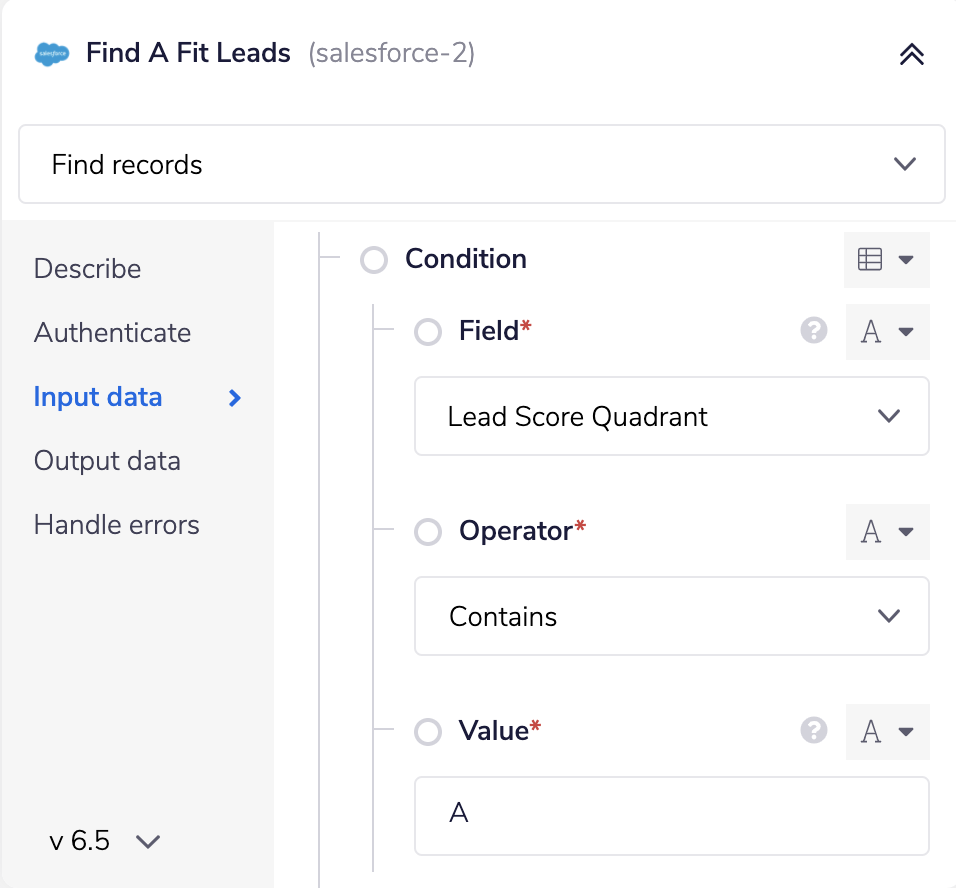Click the Value input field containing A
The width and height of the screenshot is (956, 888).
click(x=671, y=816)
